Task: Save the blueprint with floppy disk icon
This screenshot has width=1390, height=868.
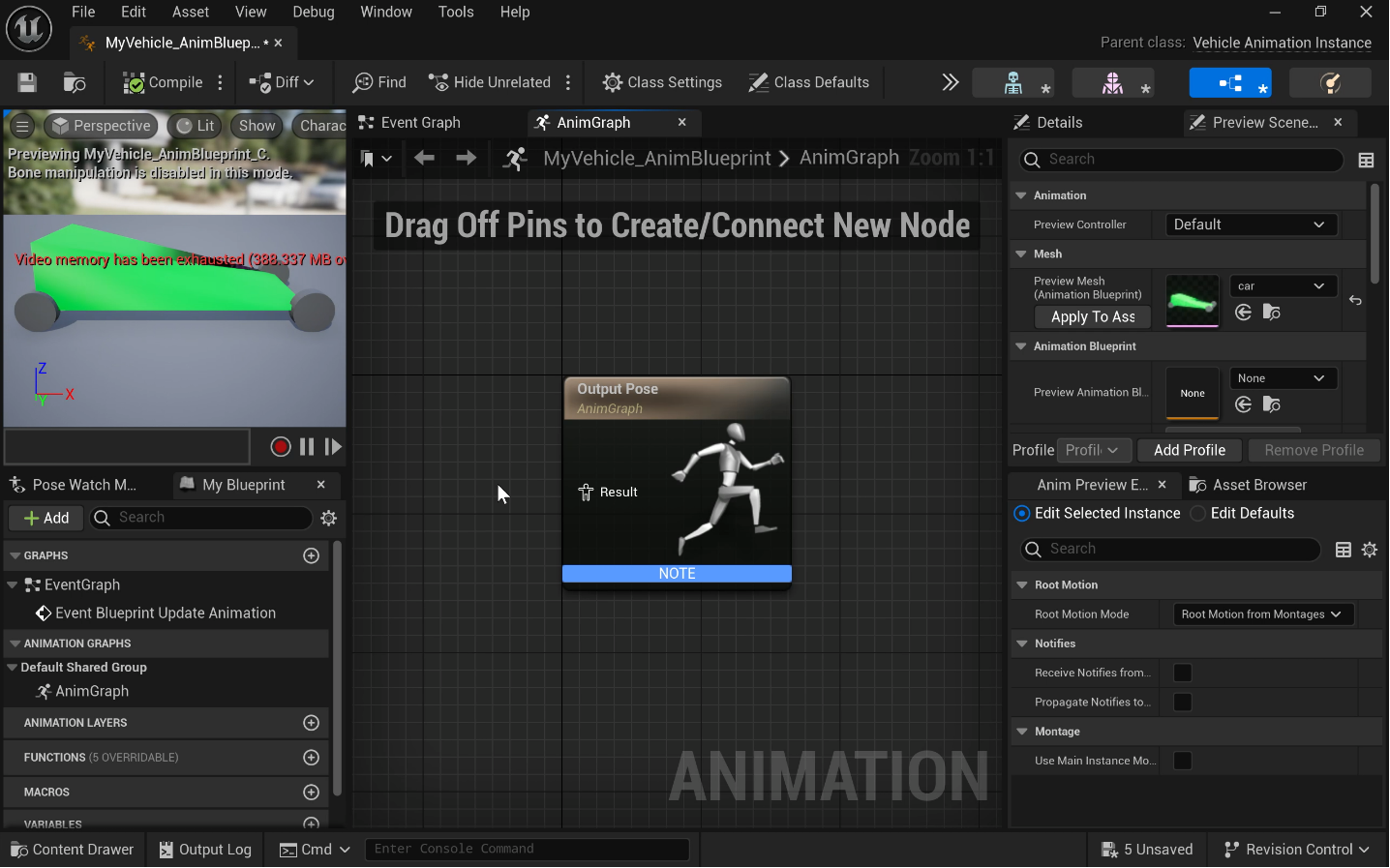Action: [27, 82]
